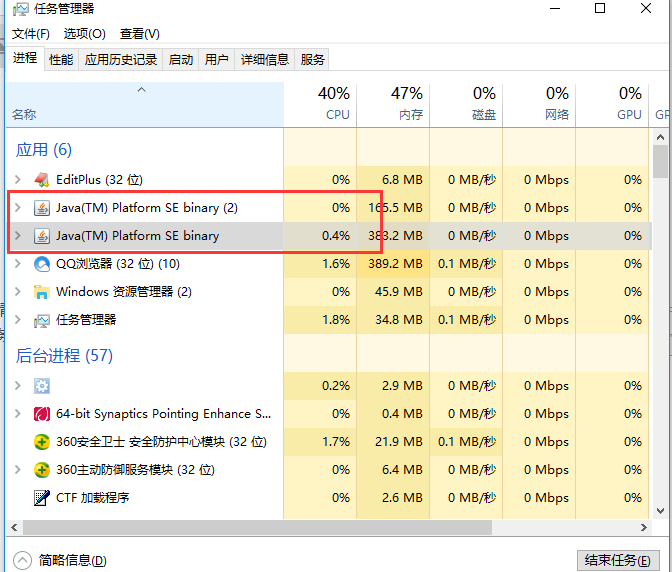Click the Java icon in the binary (2) row
The width and height of the screenshot is (672, 572).
click(x=42, y=208)
